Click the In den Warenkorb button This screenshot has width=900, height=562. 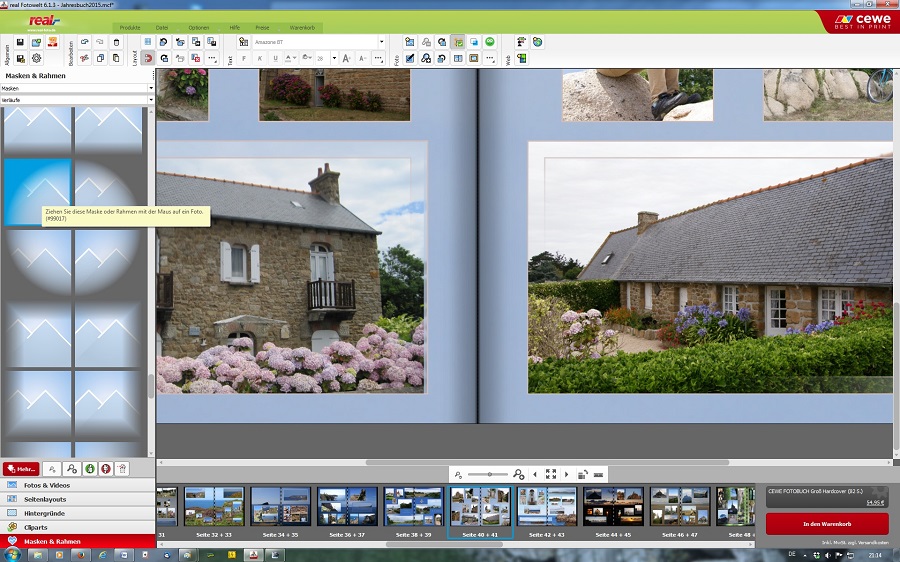point(826,524)
